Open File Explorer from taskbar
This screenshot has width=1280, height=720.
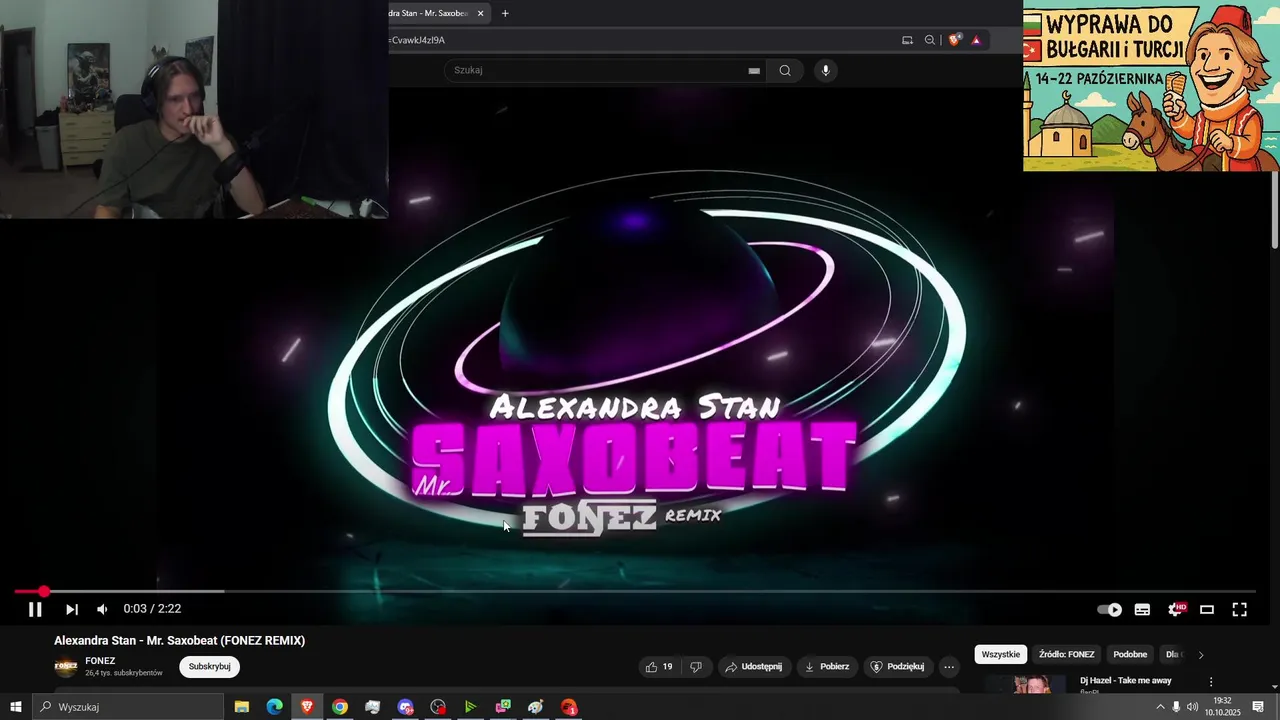tap(242, 707)
